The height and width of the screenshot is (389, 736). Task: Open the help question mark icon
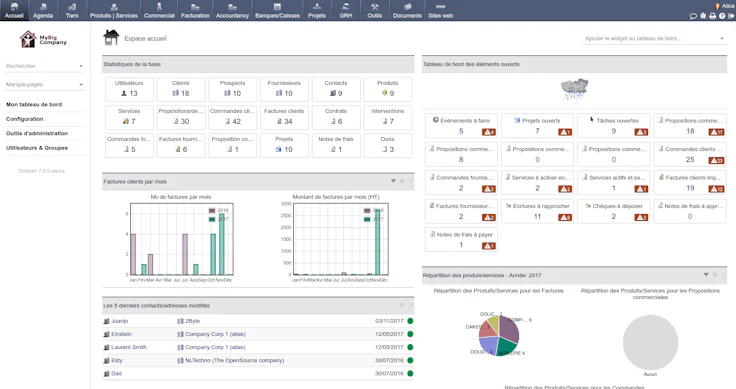(722, 16)
